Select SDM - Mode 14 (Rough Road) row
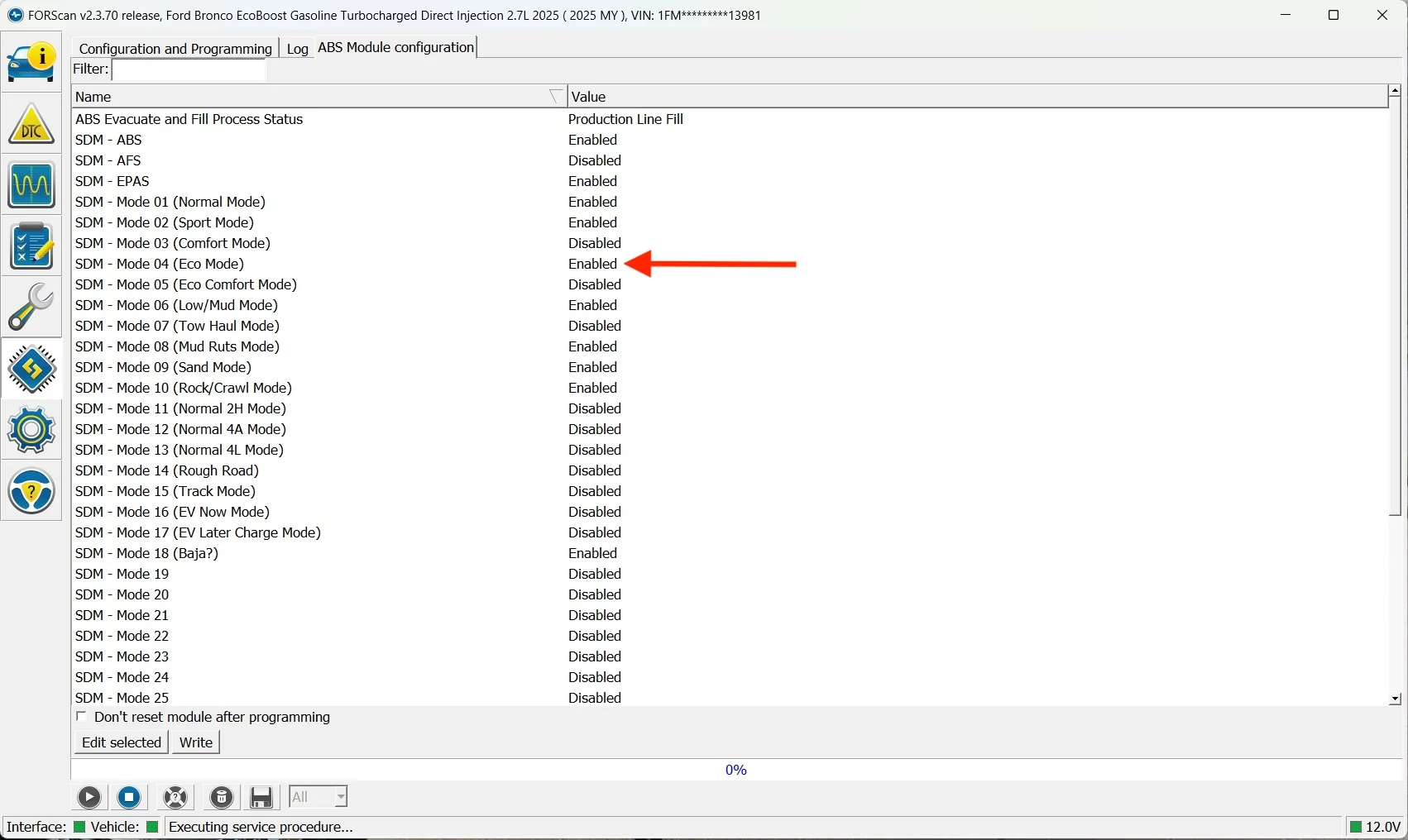Image resolution: width=1408 pixels, height=840 pixels. [x=730, y=470]
